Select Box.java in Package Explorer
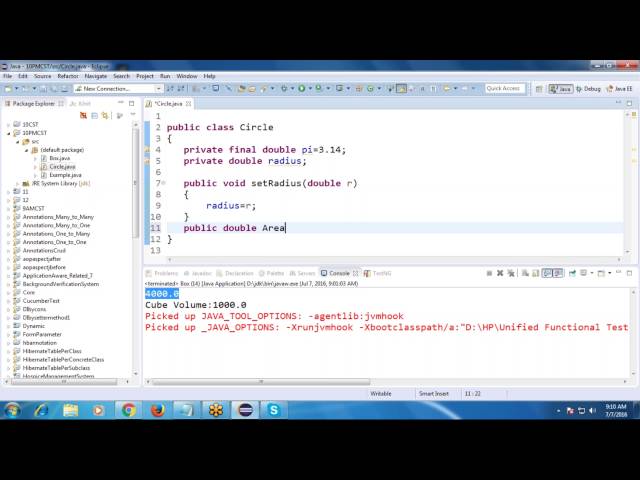640x480 pixels. click(59, 158)
